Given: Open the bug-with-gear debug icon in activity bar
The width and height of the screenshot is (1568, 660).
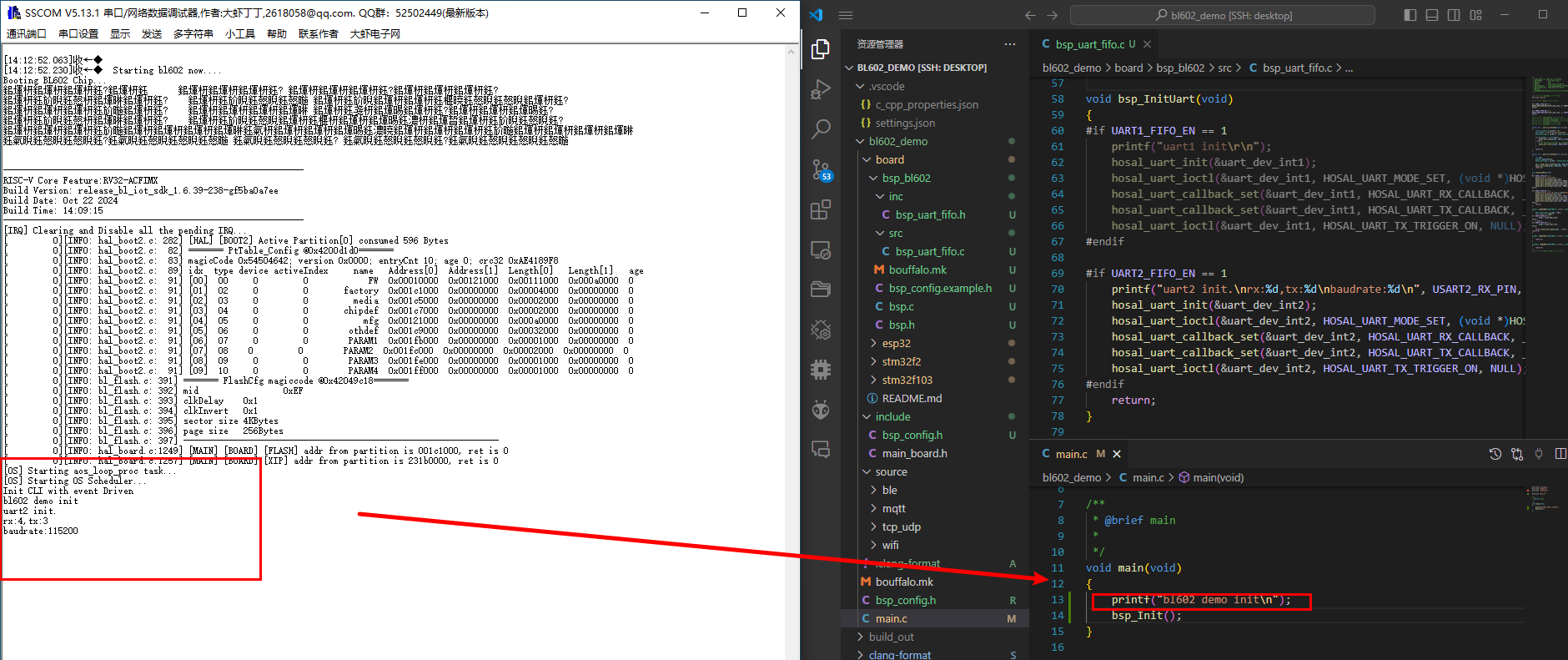Looking at the screenshot, I should [821, 330].
